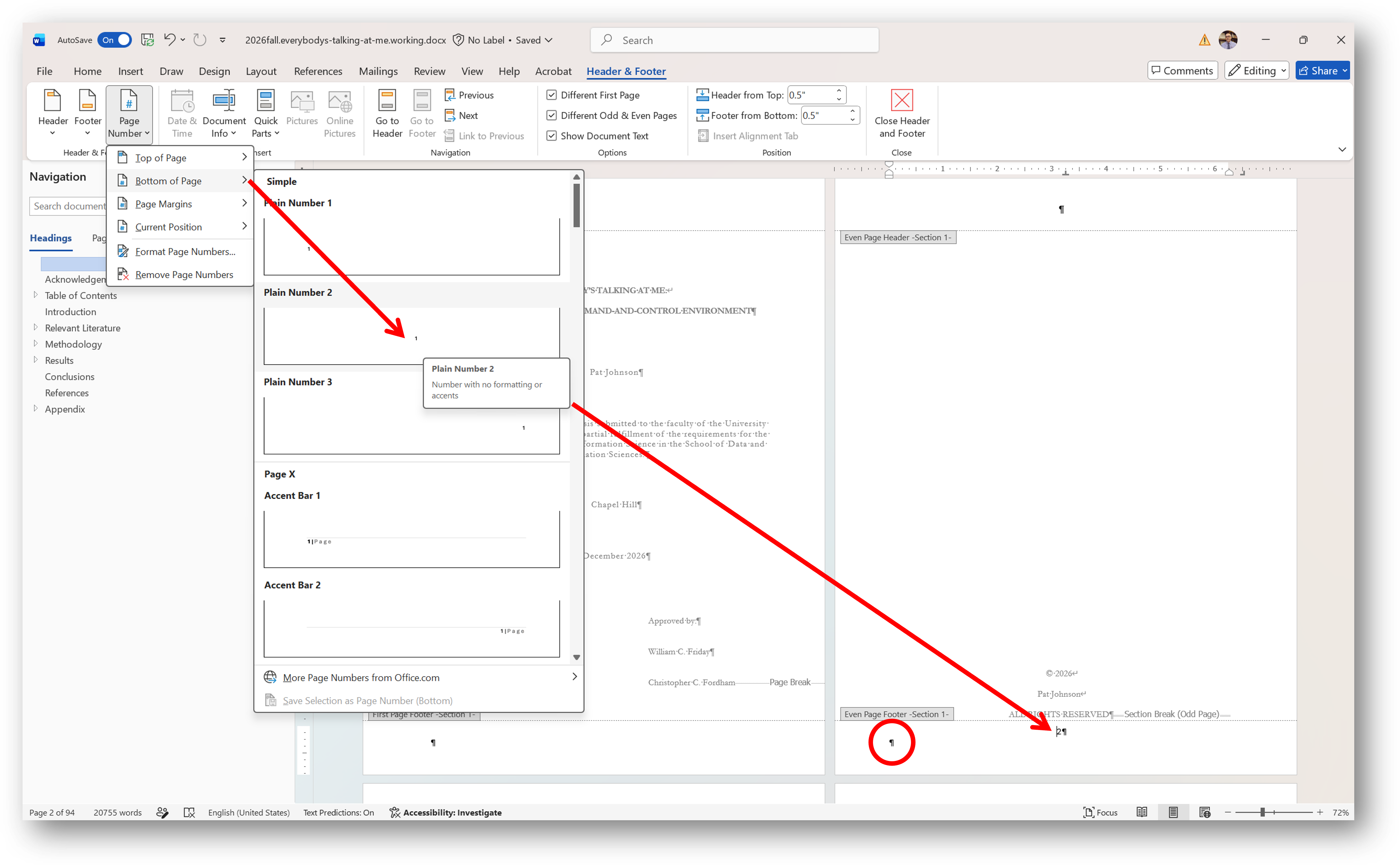Choose Plain Number 2 gallery thumbnail
The height and width of the screenshot is (866, 1400).
pos(412,336)
